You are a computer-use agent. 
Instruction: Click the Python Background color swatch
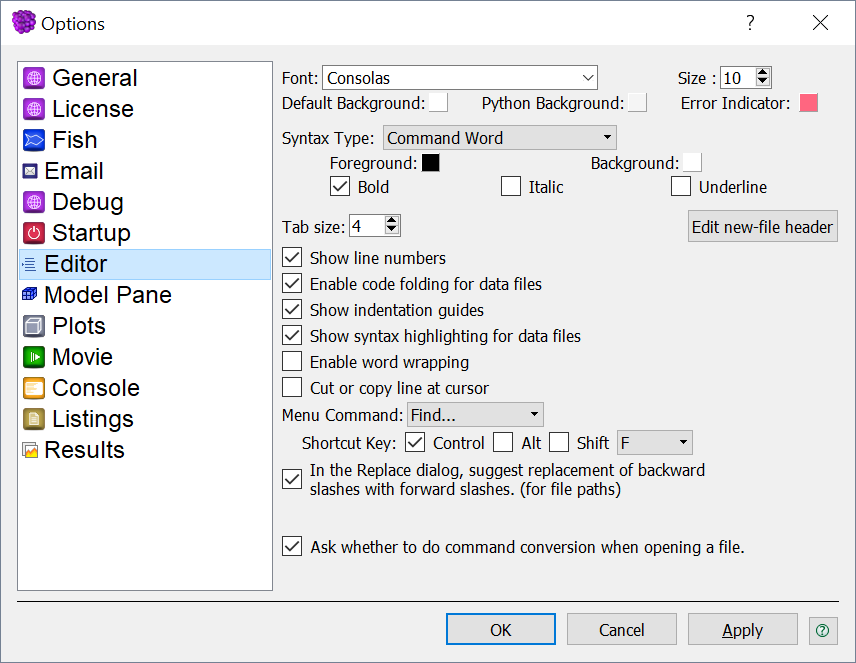point(638,103)
